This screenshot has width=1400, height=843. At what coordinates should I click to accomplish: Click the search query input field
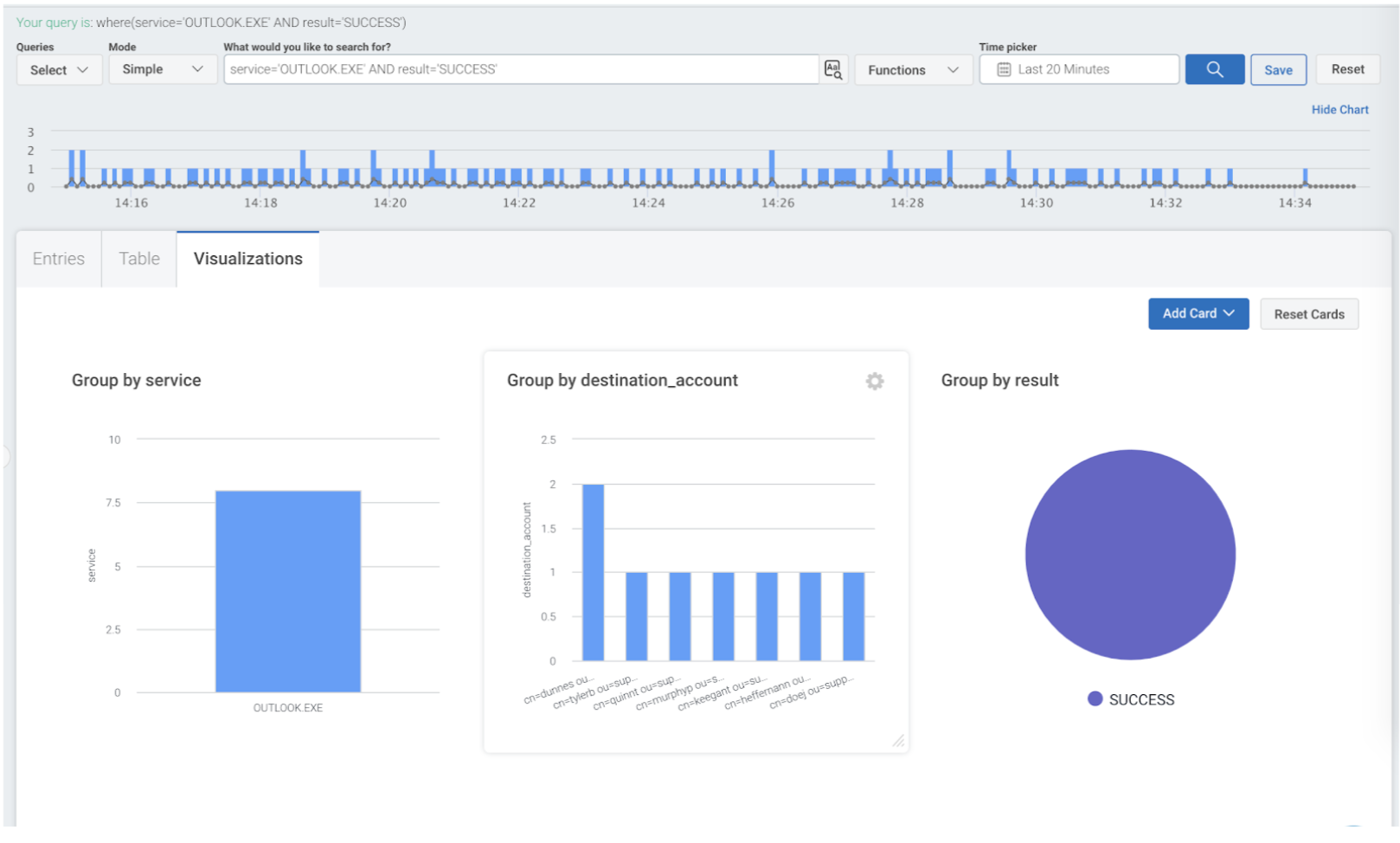pos(520,69)
